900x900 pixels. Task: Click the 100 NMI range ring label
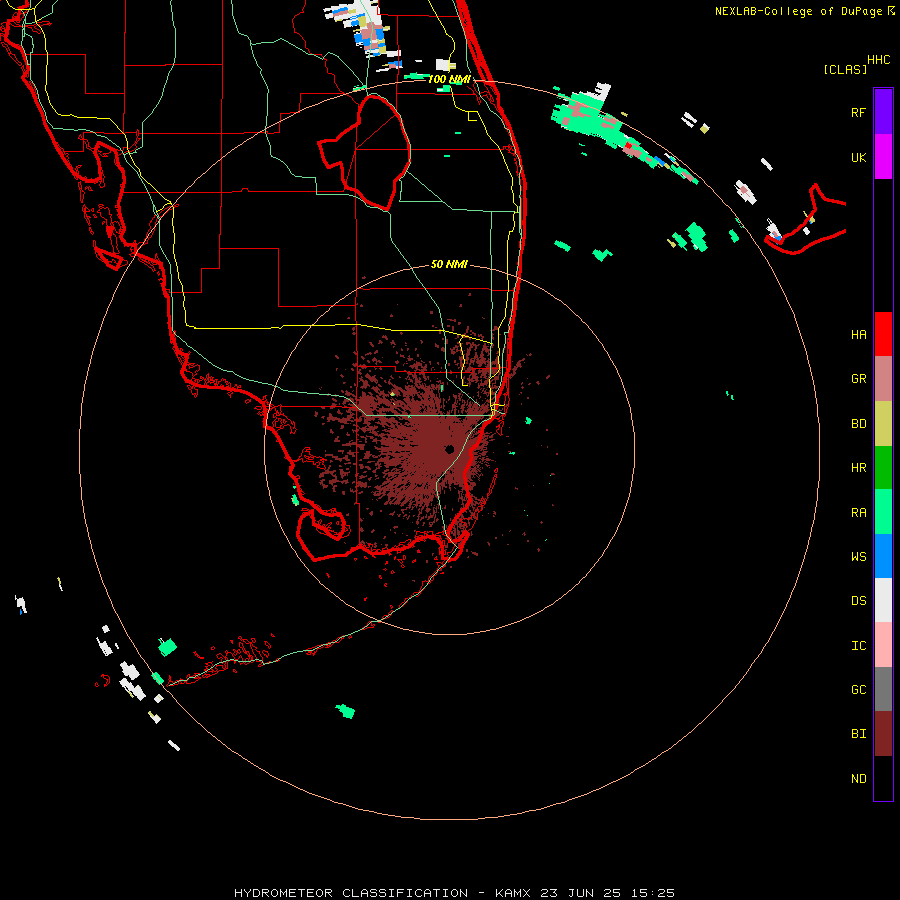coord(449,79)
